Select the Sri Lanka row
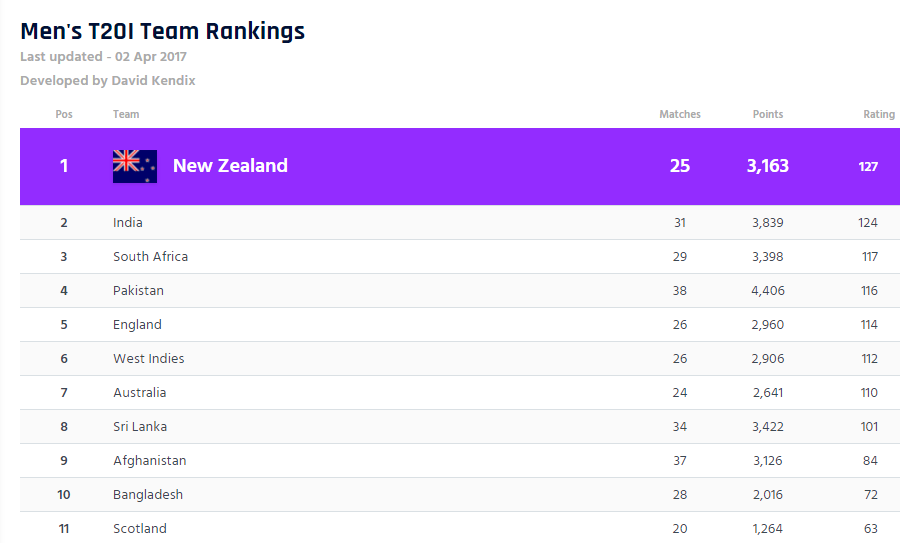Viewport: 905px width, 543px height. point(140,427)
